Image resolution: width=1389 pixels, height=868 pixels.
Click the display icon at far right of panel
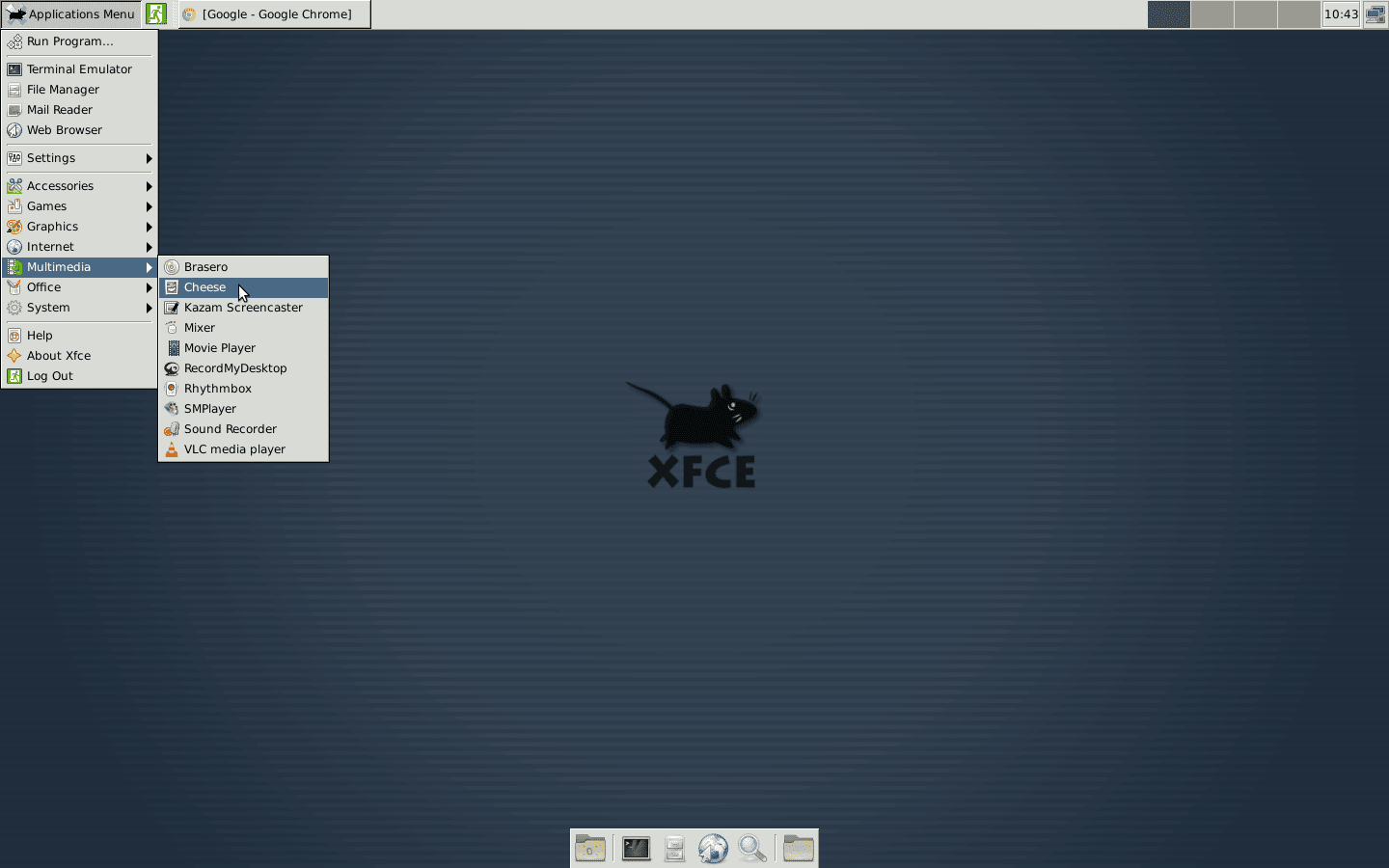pyautogui.click(x=1375, y=14)
